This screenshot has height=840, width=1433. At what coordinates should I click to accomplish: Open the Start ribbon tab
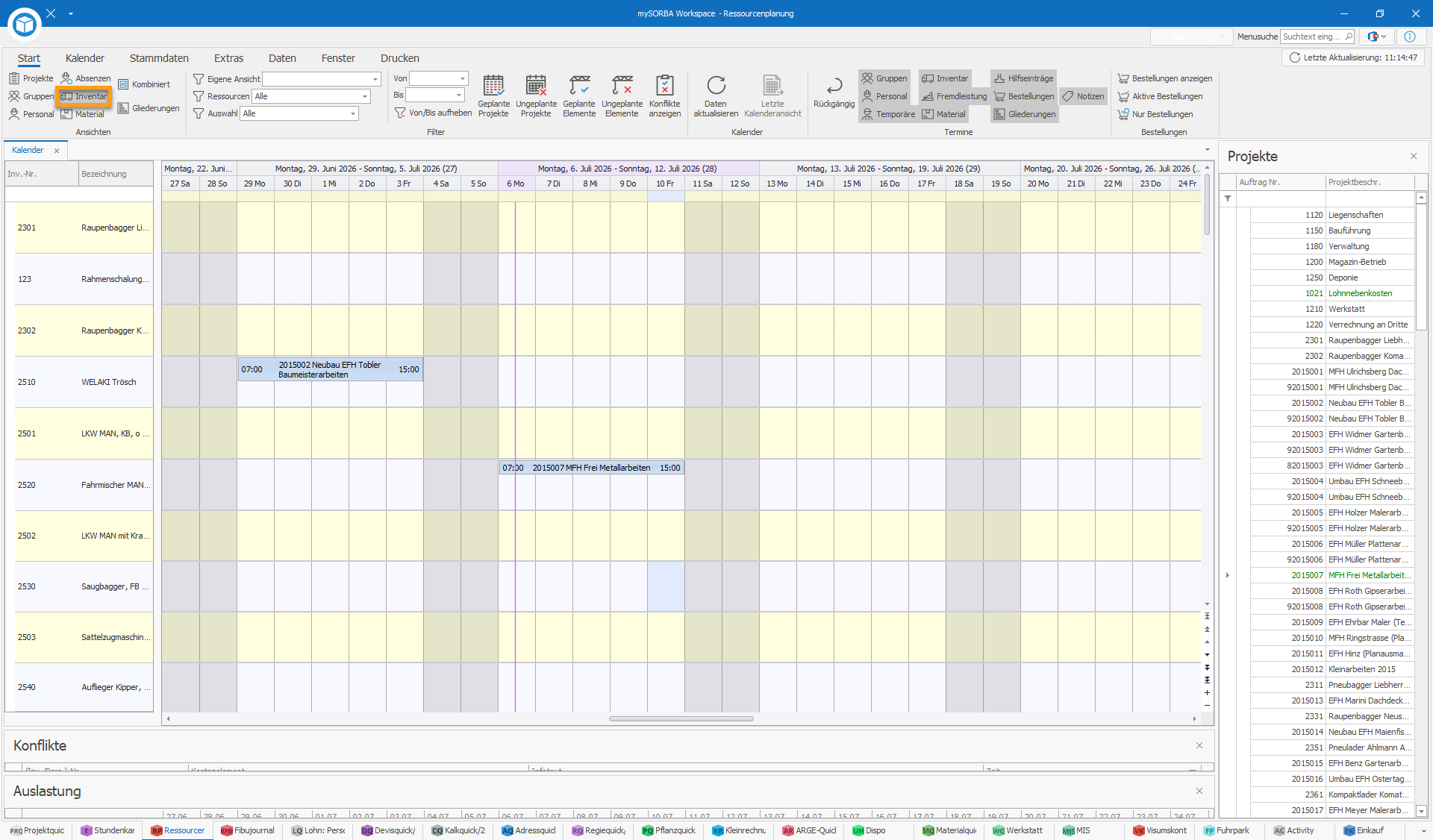click(x=29, y=58)
